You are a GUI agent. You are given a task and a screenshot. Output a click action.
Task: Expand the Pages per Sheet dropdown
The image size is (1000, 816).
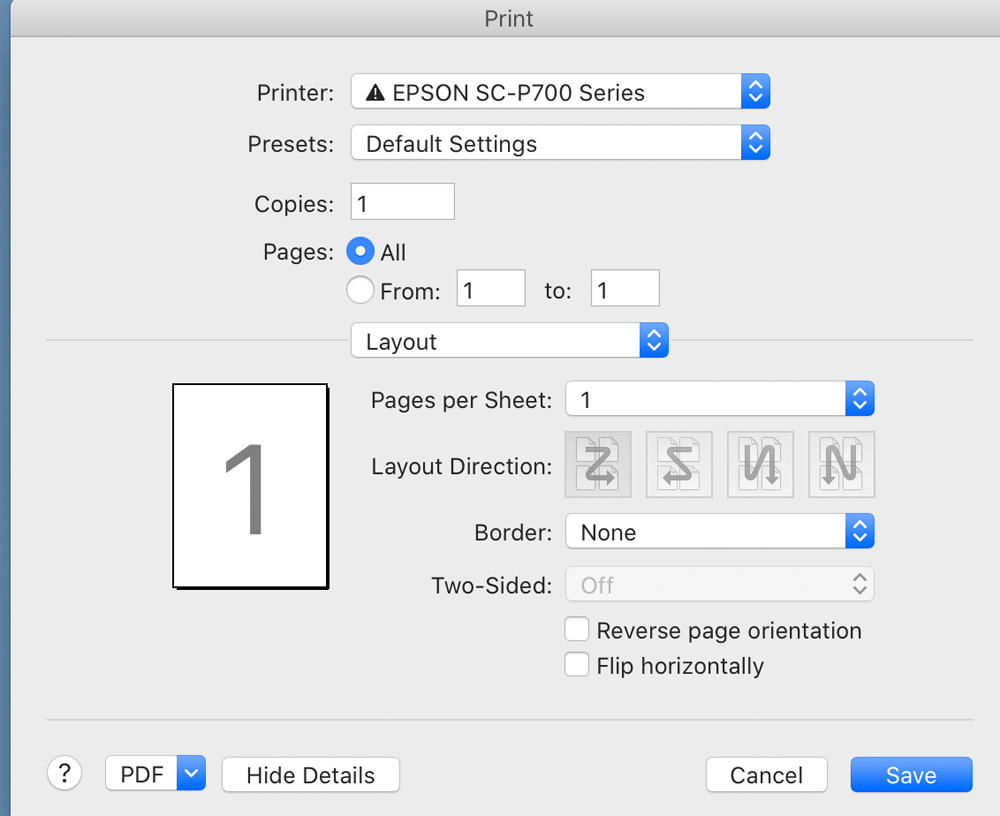point(720,400)
